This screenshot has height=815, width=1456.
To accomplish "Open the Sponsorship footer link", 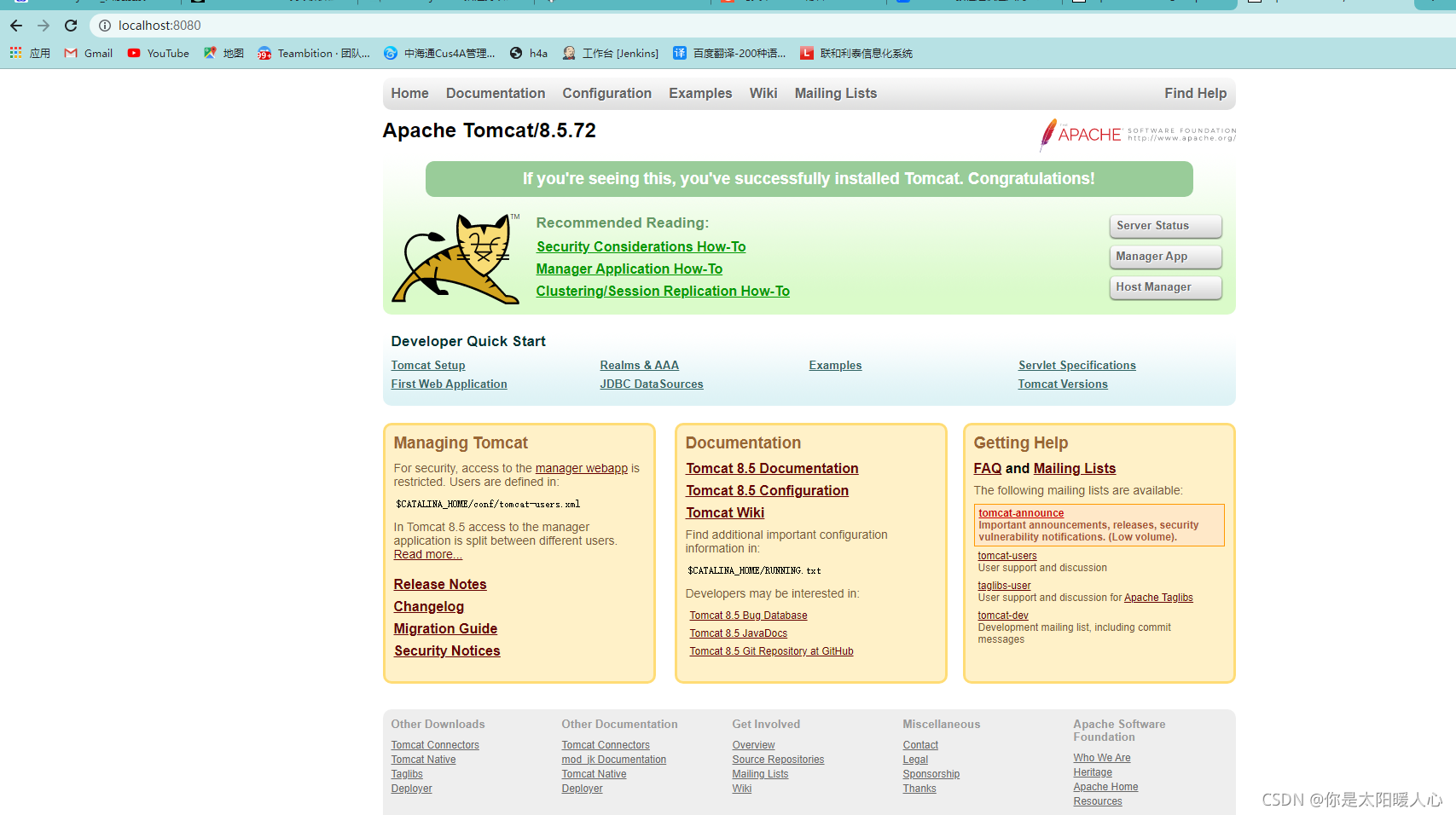I will point(931,774).
